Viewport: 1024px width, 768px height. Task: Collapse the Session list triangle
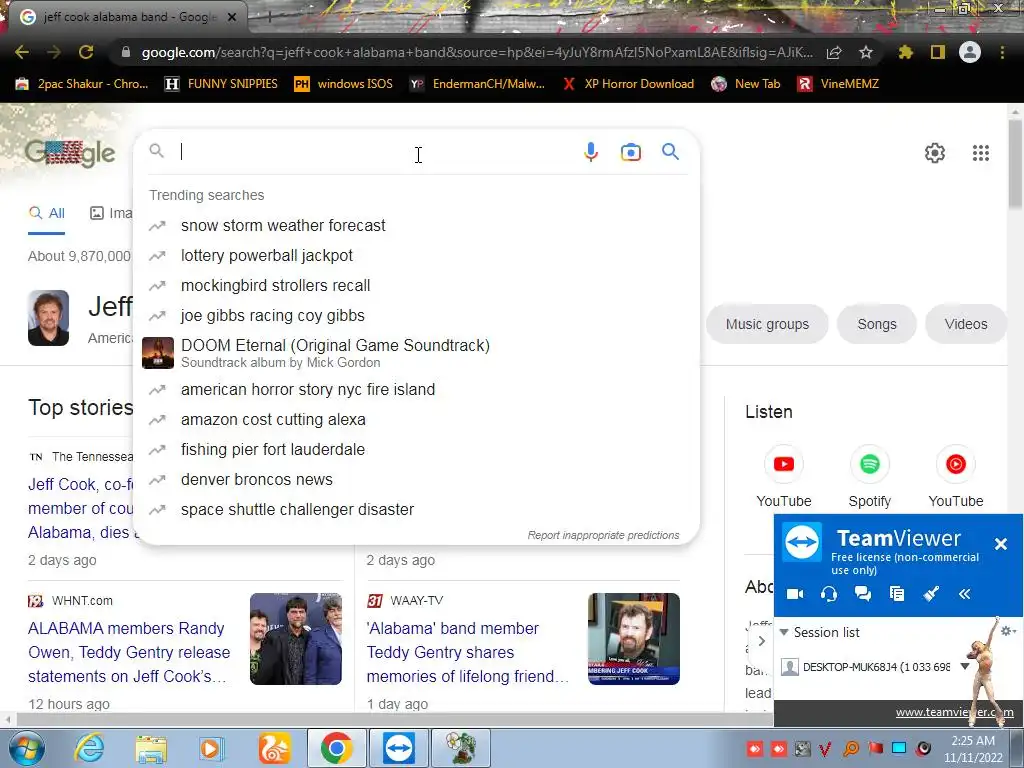[784, 632]
